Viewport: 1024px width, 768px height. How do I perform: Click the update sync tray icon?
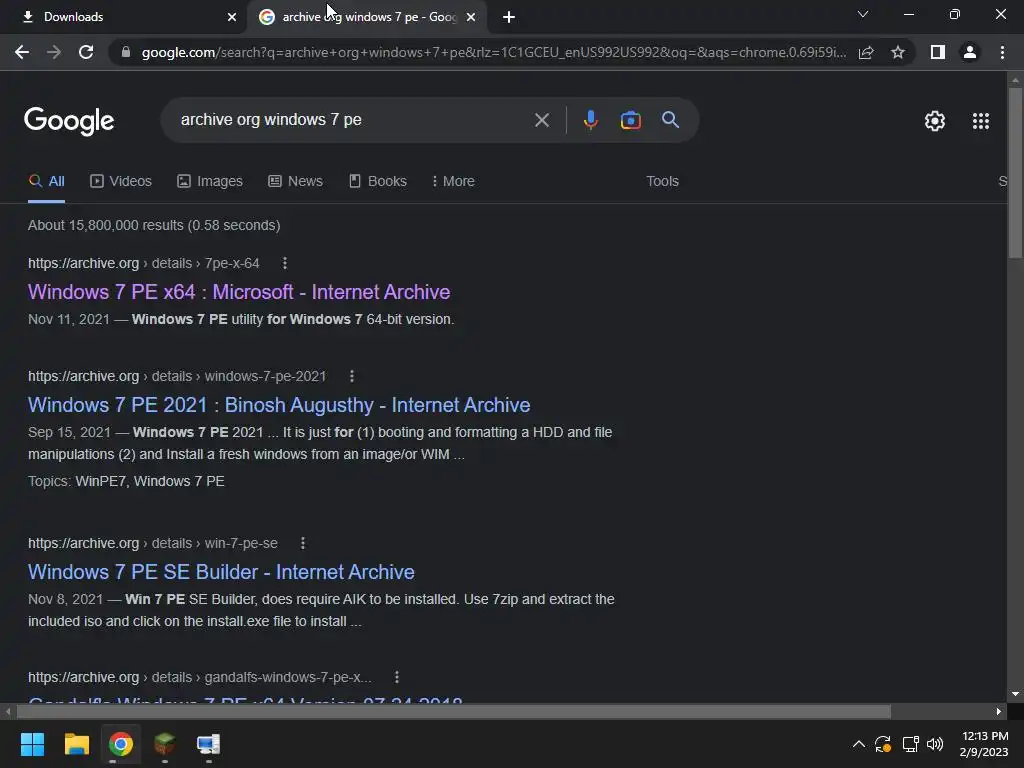click(x=883, y=744)
